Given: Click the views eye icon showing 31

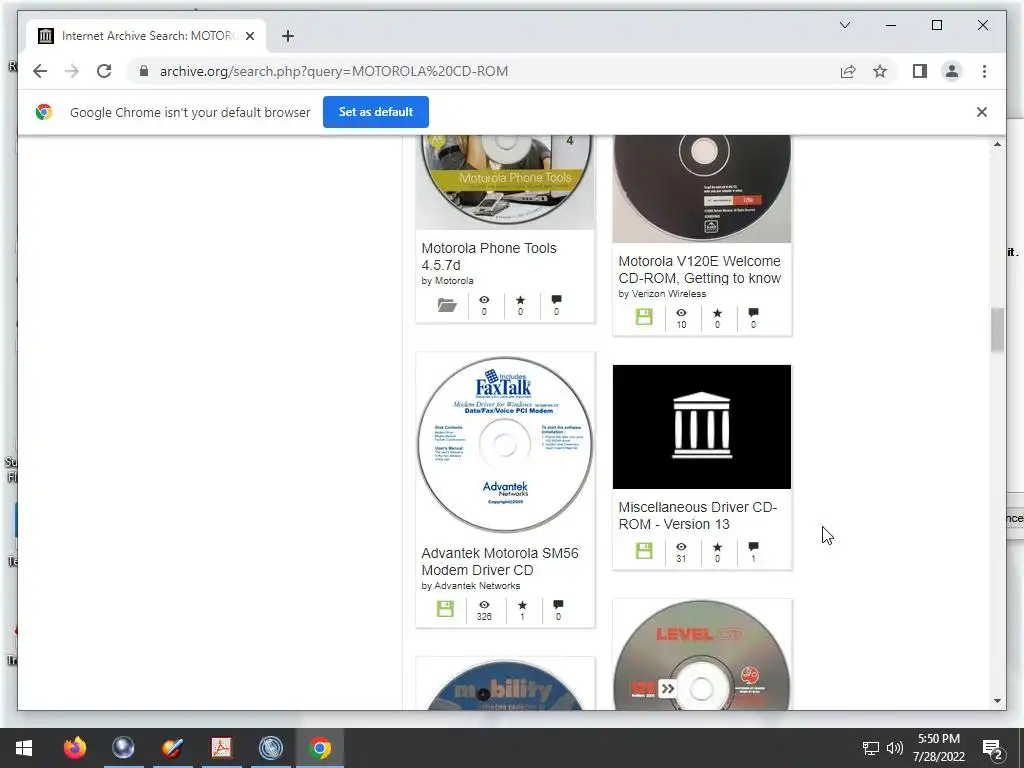Looking at the screenshot, I should pyautogui.click(x=681, y=547).
